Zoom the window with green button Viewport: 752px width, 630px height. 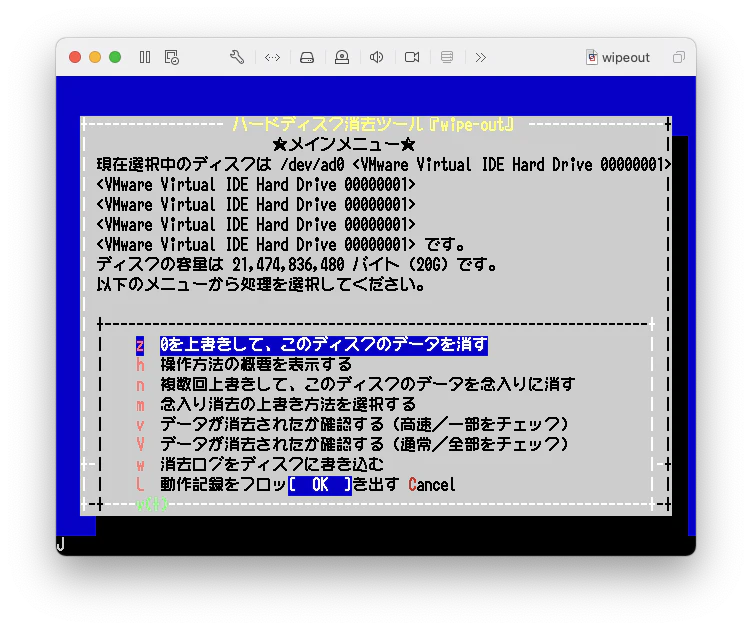pos(115,58)
